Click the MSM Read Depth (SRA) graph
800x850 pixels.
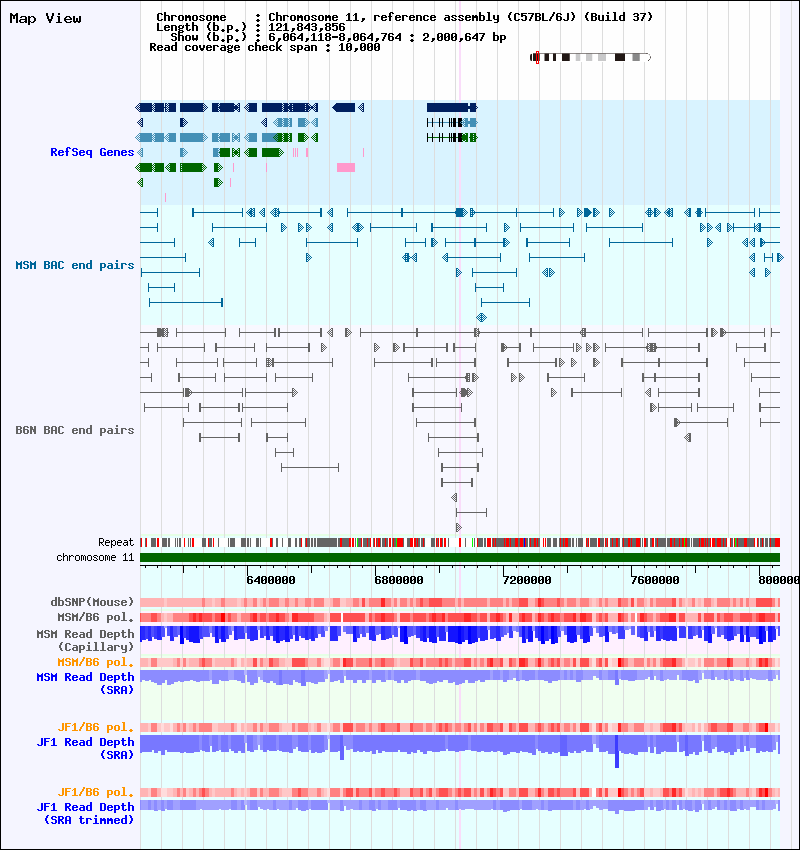[460, 678]
